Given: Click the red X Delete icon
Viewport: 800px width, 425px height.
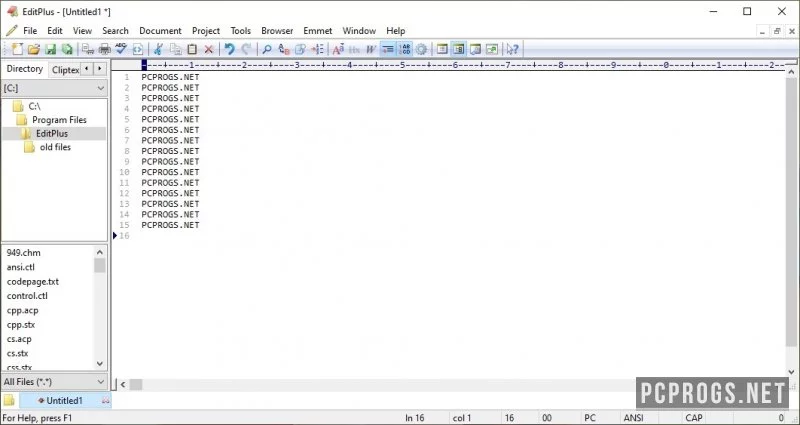Looking at the screenshot, I should (x=209, y=49).
